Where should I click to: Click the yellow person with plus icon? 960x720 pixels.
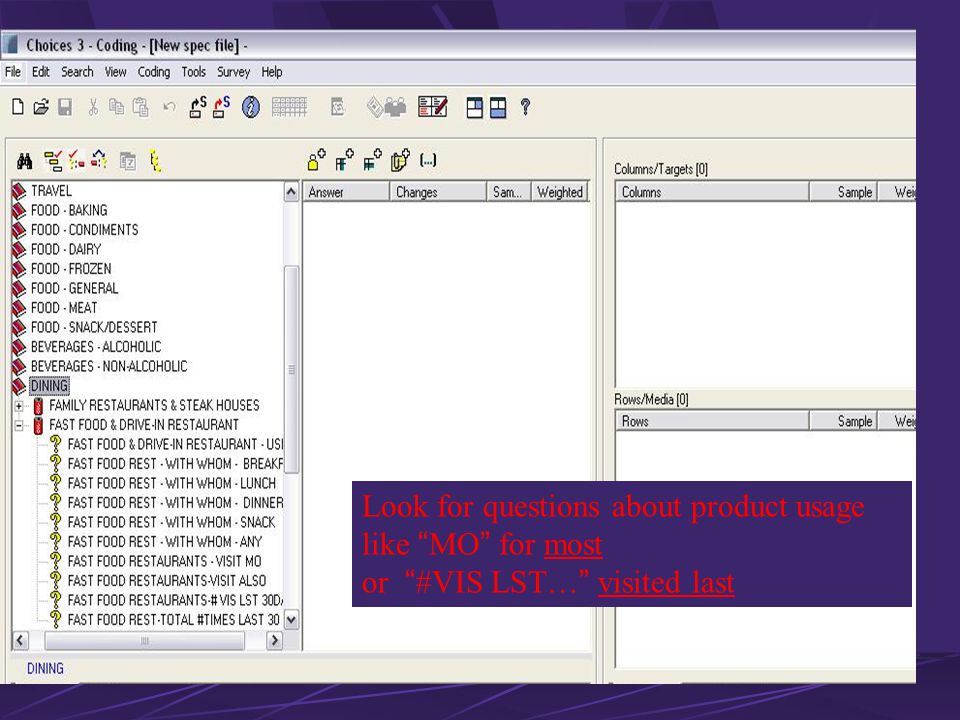tap(316, 160)
